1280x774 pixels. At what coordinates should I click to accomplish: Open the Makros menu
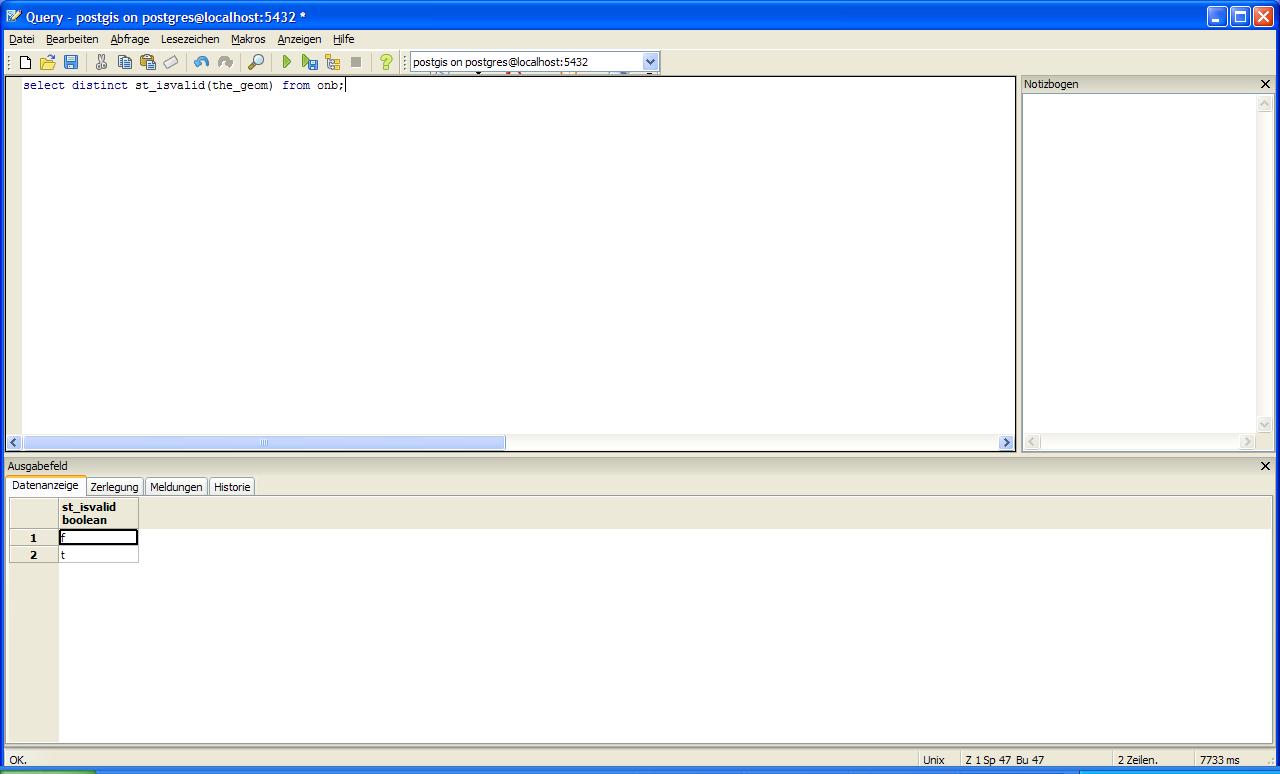[x=248, y=39]
